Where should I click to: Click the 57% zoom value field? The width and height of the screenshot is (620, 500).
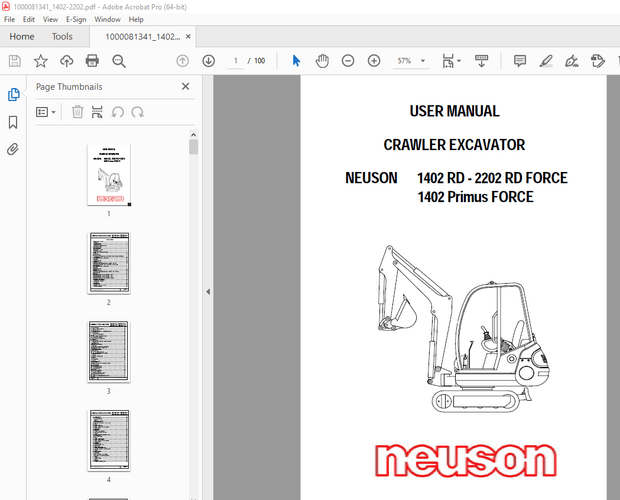click(x=404, y=61)
